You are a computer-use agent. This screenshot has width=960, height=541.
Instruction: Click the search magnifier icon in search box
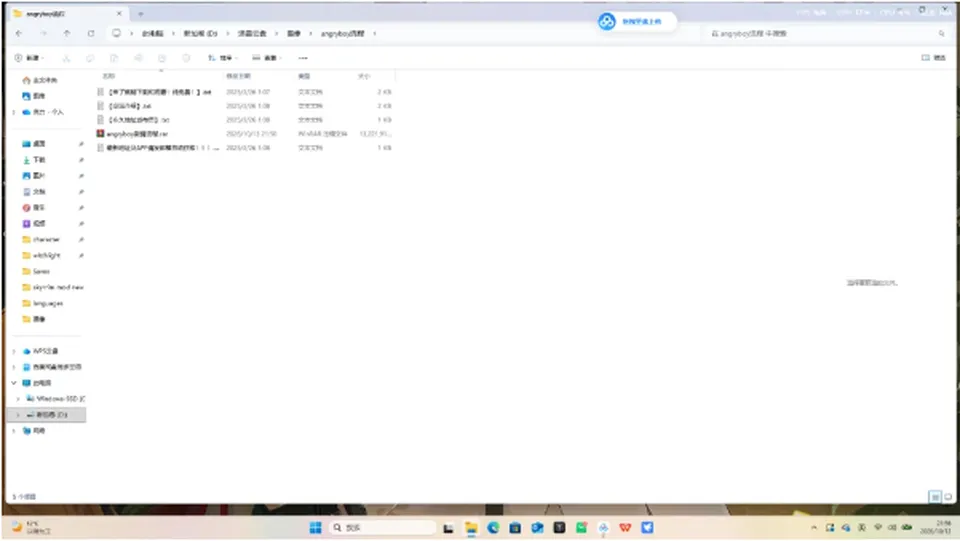942,34
